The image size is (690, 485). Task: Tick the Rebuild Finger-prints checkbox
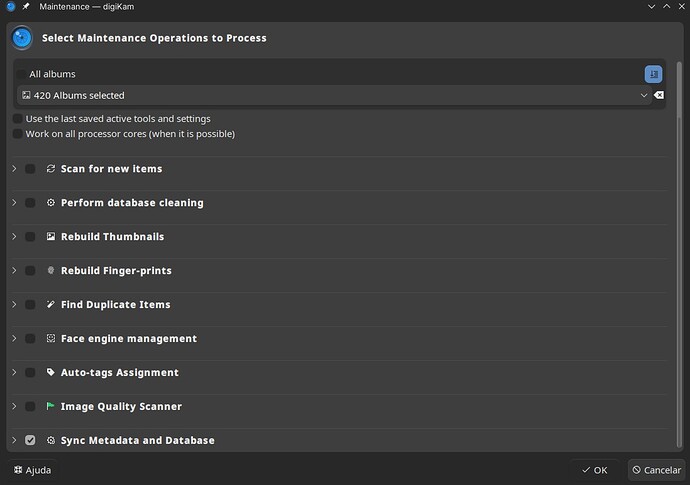[30, 270]
